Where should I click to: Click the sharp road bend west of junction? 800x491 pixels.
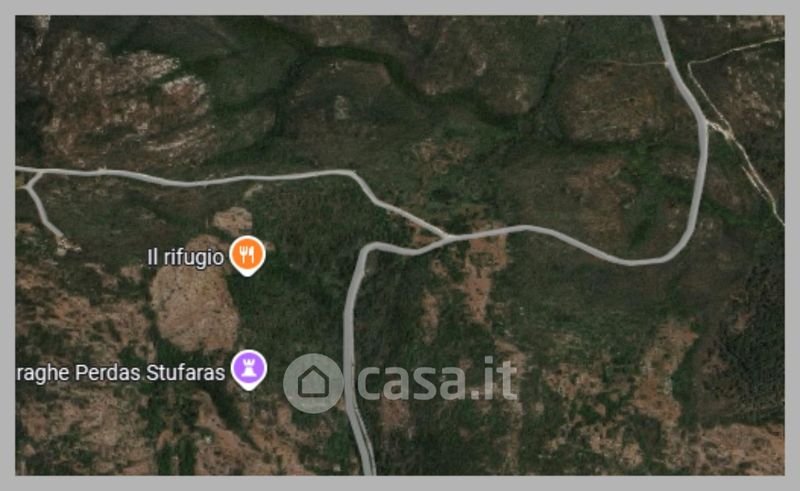click(365, 251)
